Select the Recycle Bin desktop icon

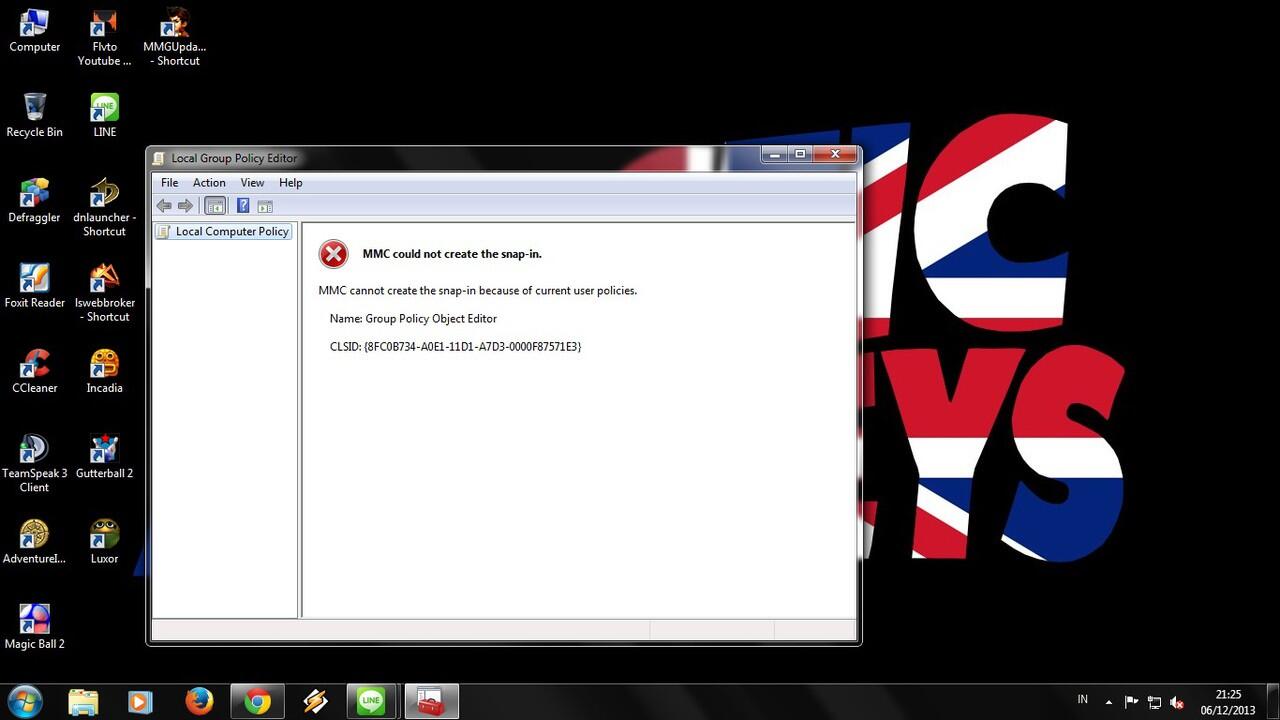[x=34, y=115]
